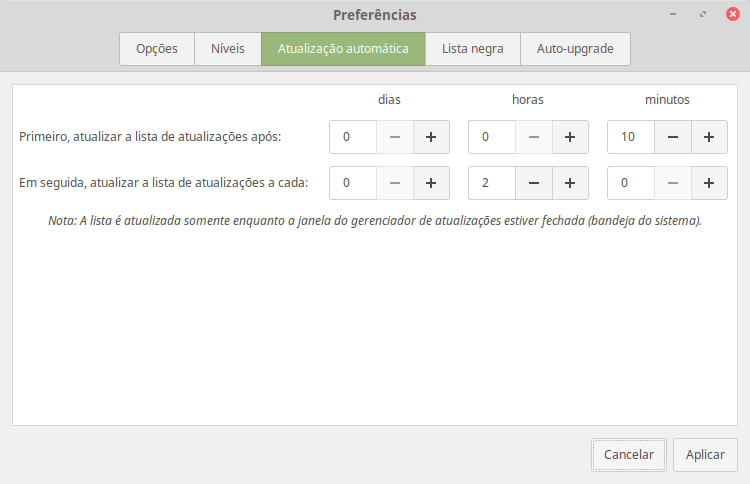Screen dimensions: 750x484
Task: Focus the first-update minutes field showing 10
Action: click(x=631, y=137)
